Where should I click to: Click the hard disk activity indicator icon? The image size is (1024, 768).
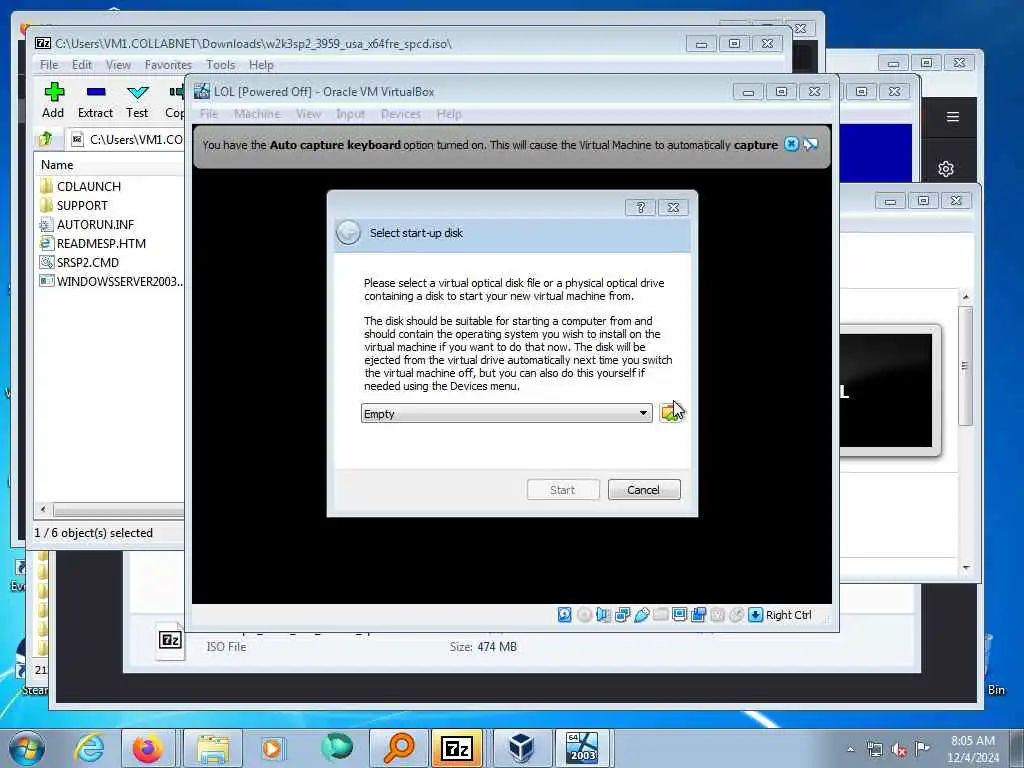[565, 615]
